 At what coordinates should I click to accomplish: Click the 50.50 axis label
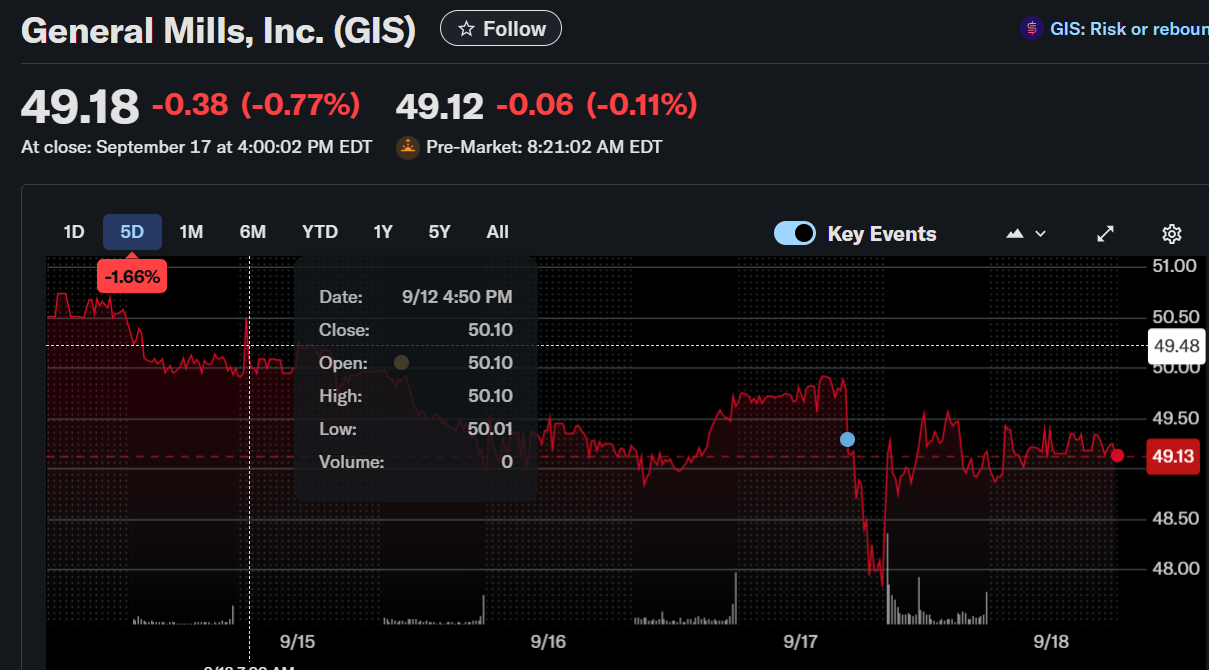pyautogui.click(x=1174, y=317)
